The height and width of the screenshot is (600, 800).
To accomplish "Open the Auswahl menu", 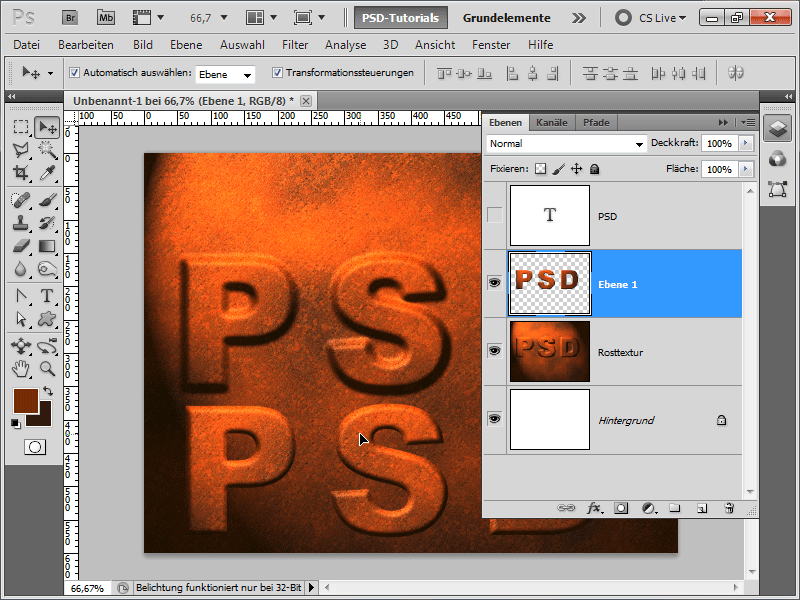I will coord(242,45).
